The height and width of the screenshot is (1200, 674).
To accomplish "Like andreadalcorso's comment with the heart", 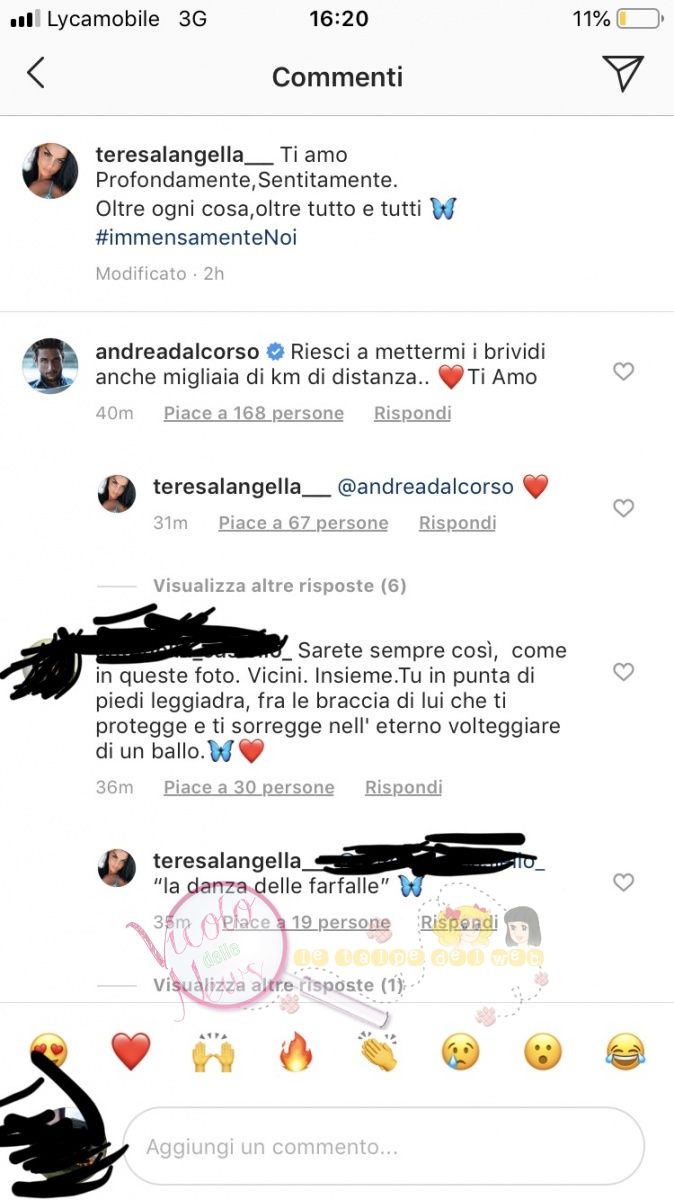I will point(623,372).
